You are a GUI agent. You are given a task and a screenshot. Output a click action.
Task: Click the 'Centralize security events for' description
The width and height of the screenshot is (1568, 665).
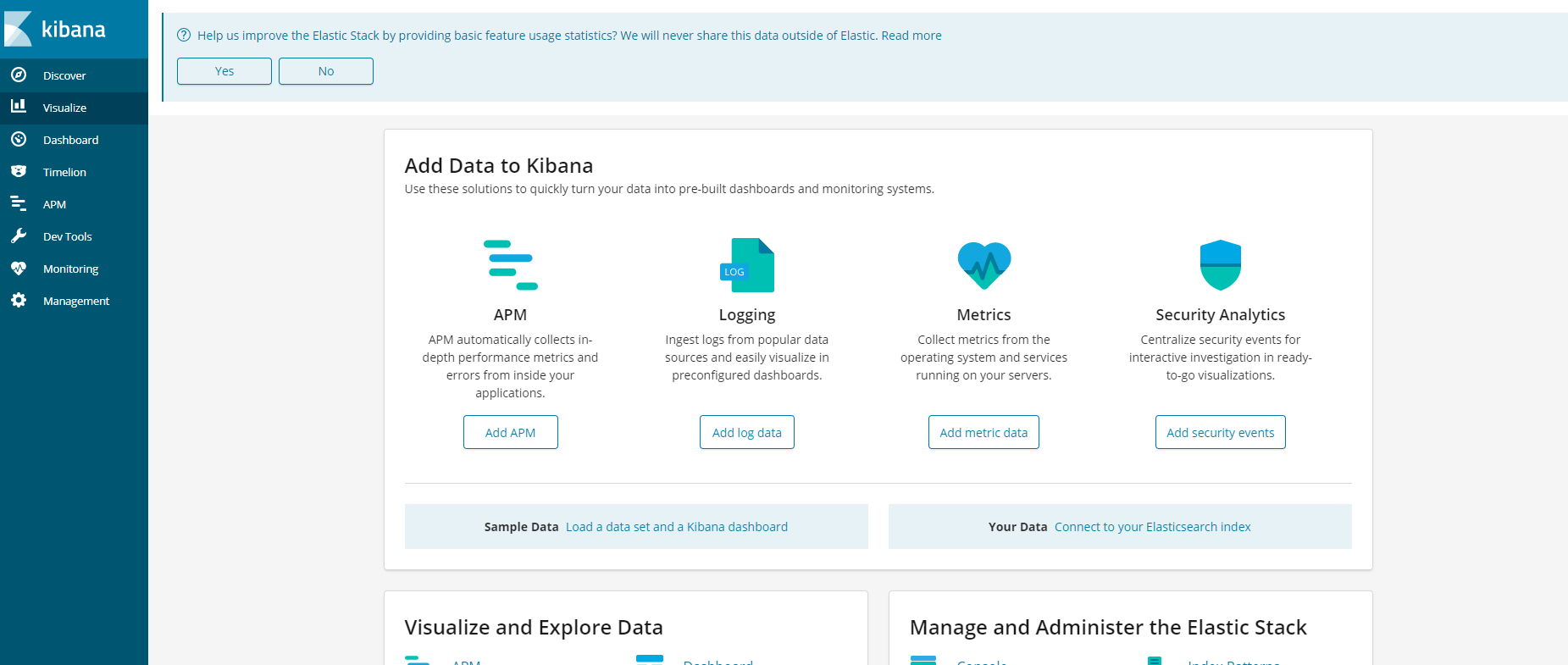pos(1221,357)
